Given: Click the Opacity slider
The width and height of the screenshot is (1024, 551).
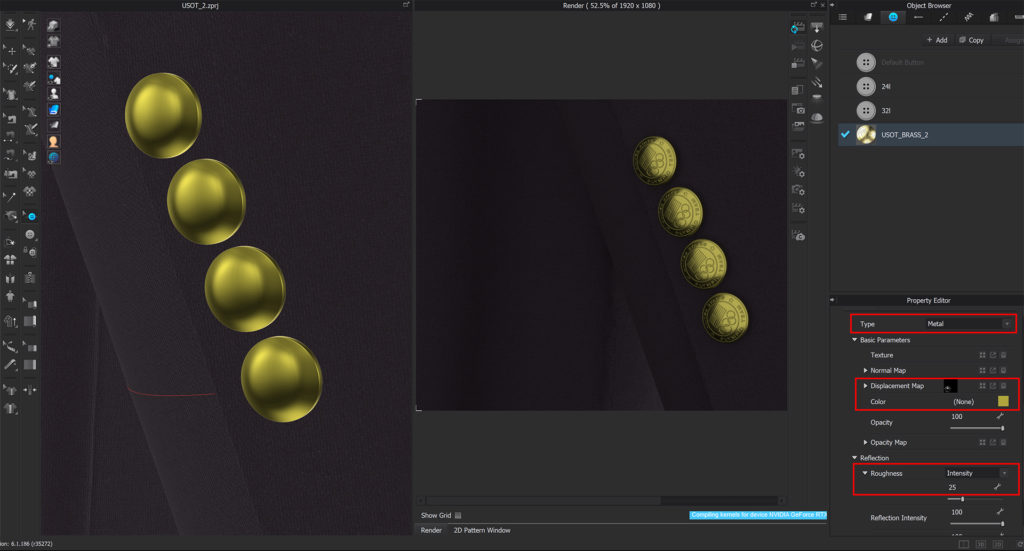Looking at the screenshot, I should tap(976, 428).
